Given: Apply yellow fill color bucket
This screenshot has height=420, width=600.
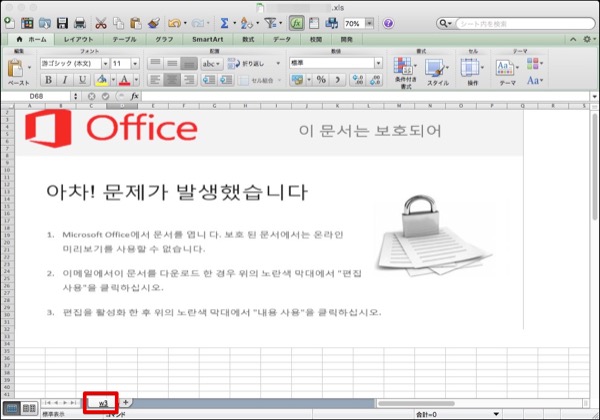Looking at the screenshot, I should (102, 80).
